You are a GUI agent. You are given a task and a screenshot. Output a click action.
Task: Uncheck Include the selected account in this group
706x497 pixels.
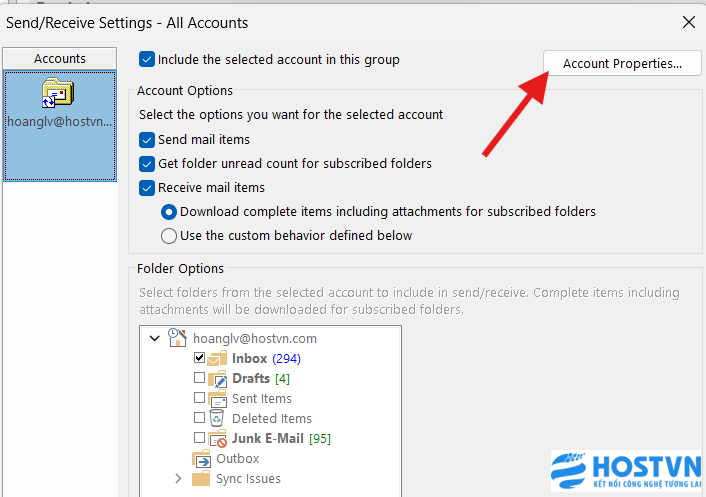[x=148, y=60]
